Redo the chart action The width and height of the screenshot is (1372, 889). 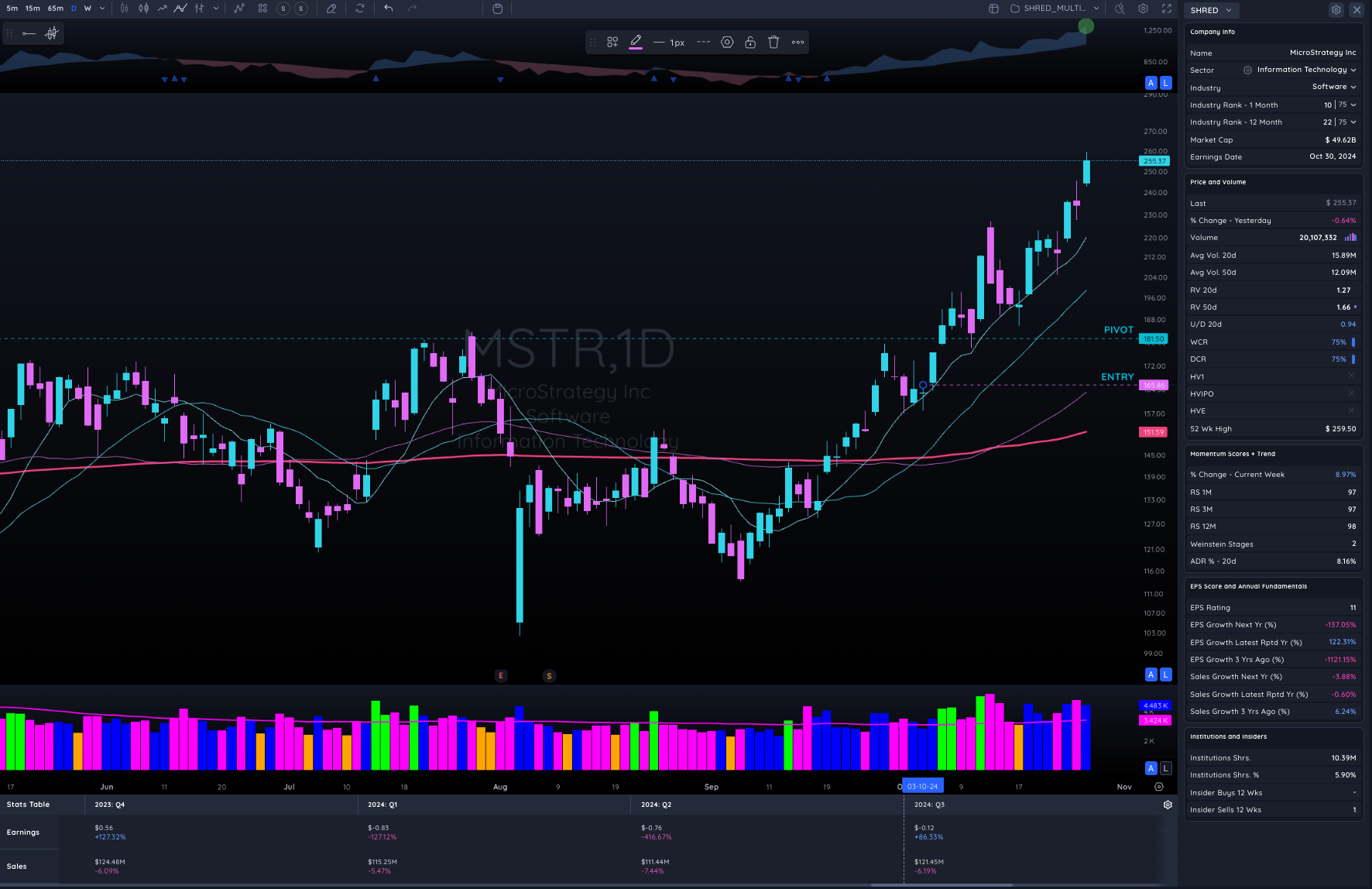tap(412, 9)
